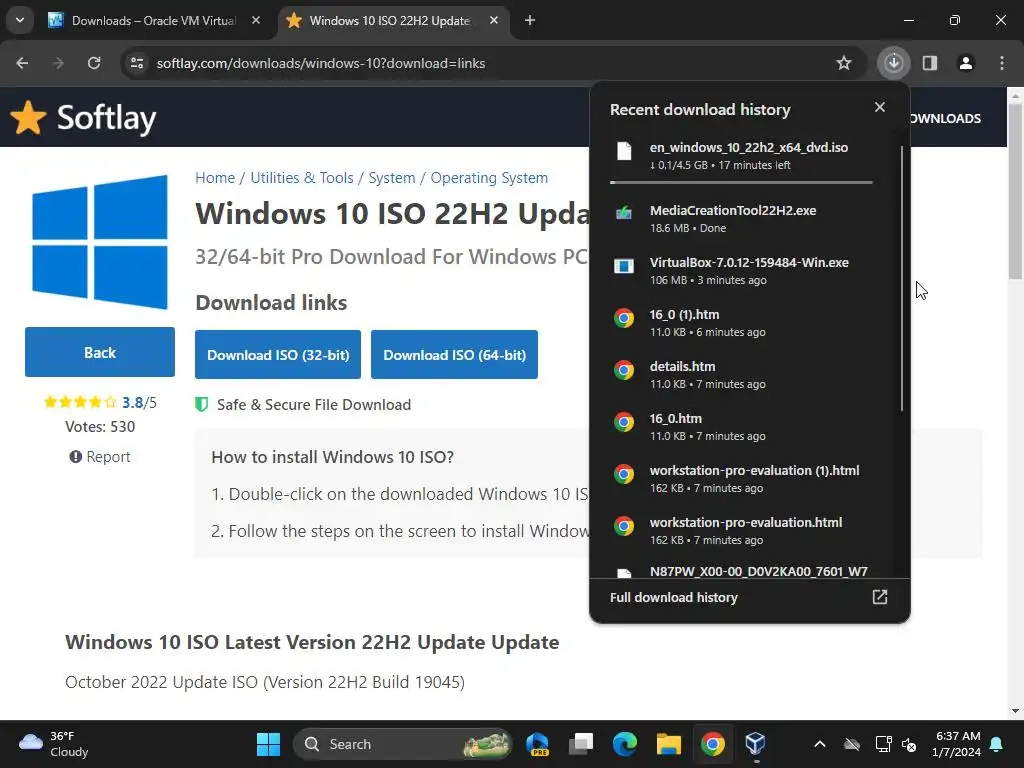Click the VirtualBox installer file icon
The image size is (1024, 768).
pos(624,266)
